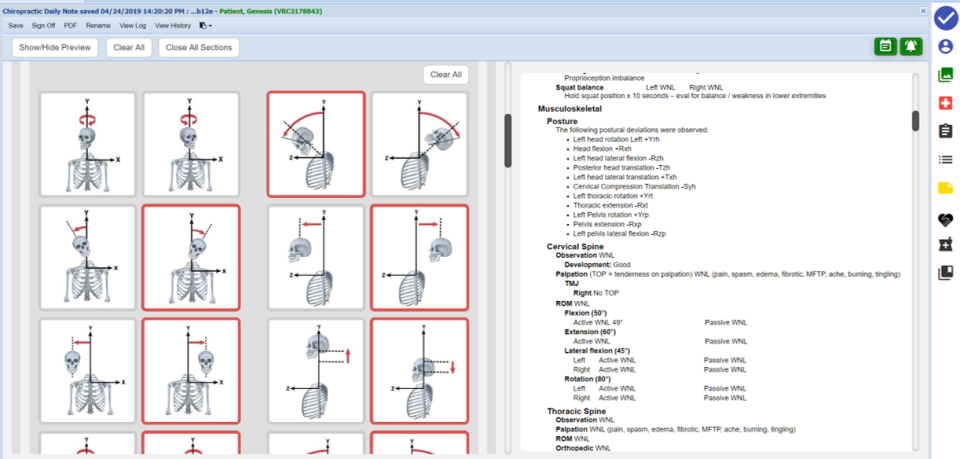Click Sign Off in the menu bar
The height and width of the screenshot is (459, 960).
coord(43,26)
